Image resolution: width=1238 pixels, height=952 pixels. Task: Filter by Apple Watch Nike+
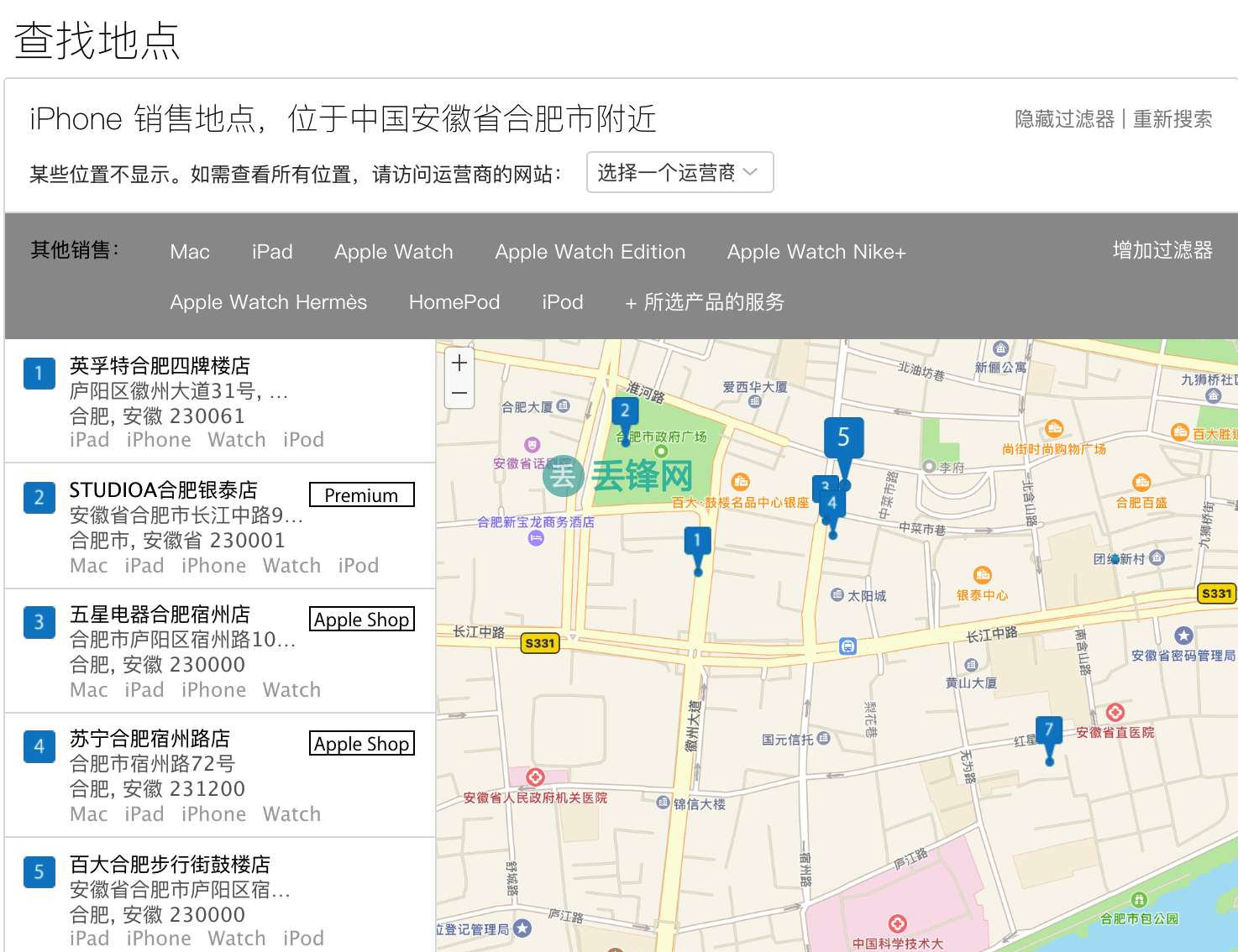[x=816, y=252]
